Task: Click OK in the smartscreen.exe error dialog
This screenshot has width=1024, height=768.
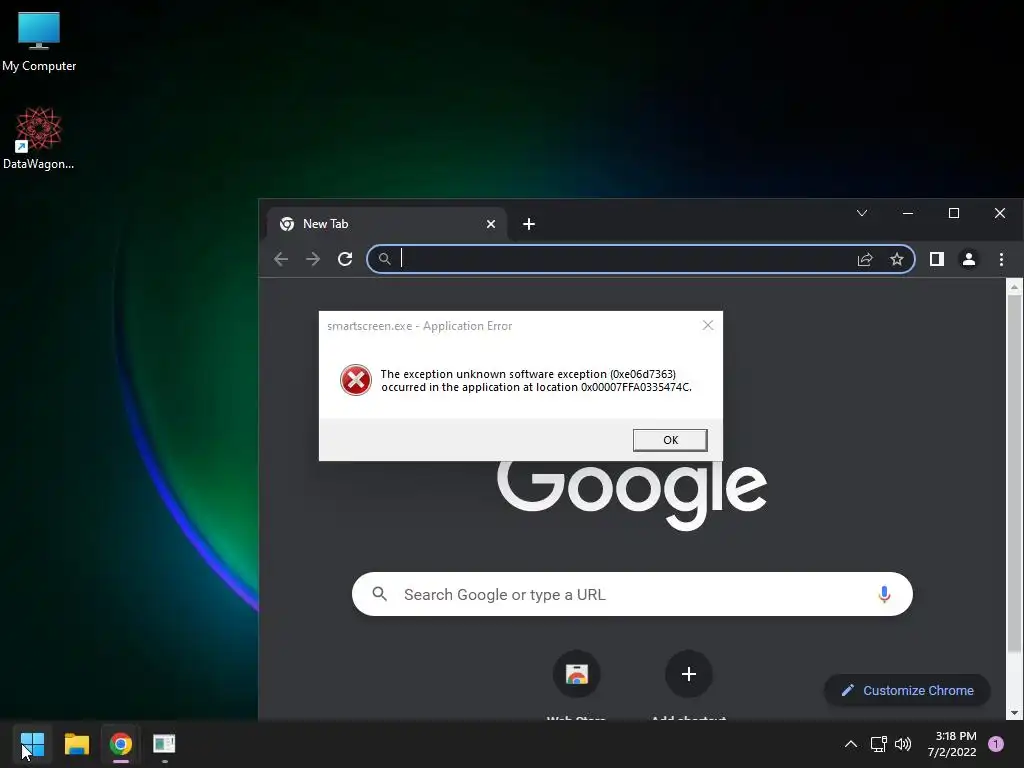Action: point(669,440)
